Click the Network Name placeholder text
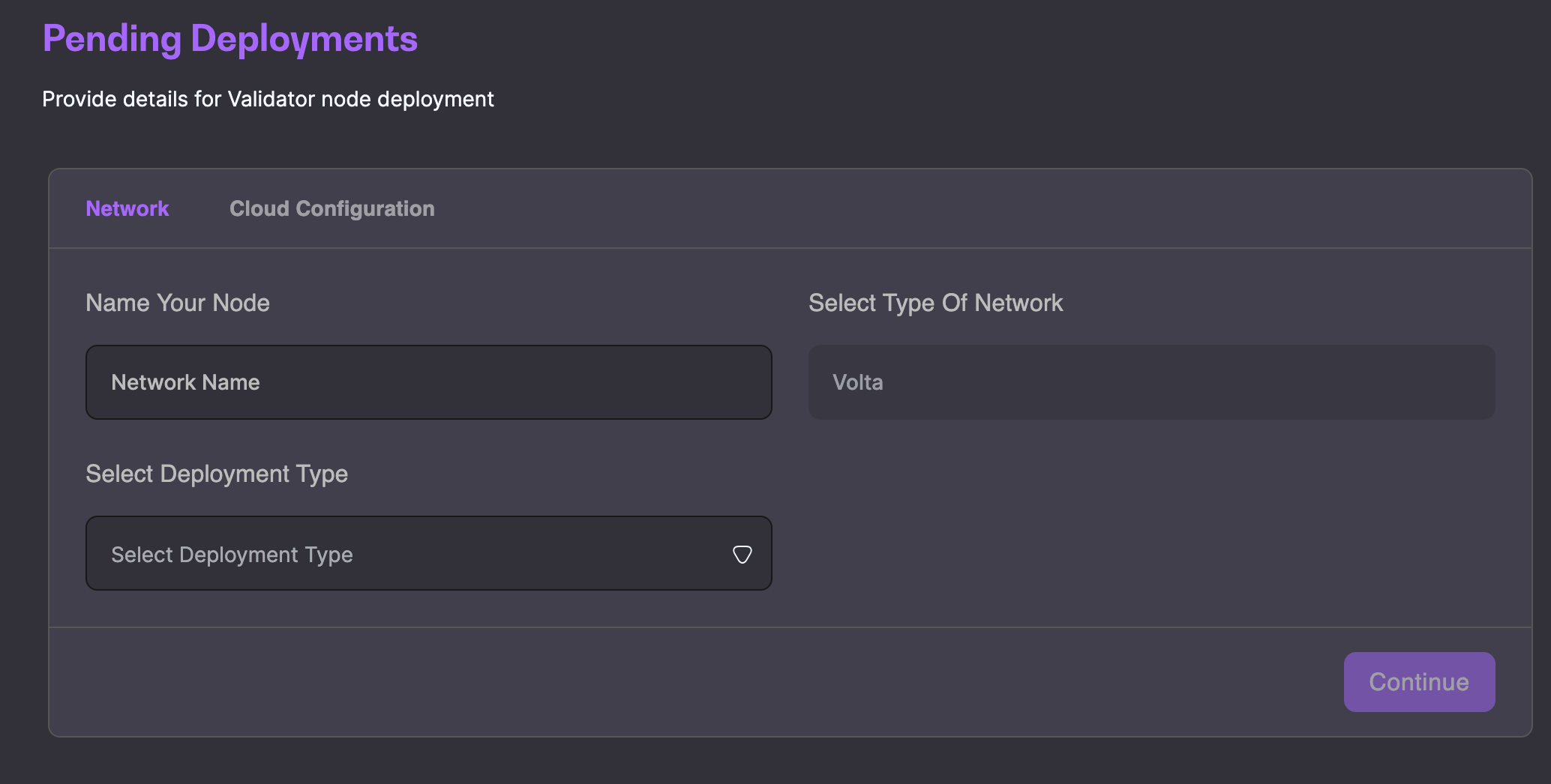Viewport: 1551px width, 784px height. pos(185,382)
